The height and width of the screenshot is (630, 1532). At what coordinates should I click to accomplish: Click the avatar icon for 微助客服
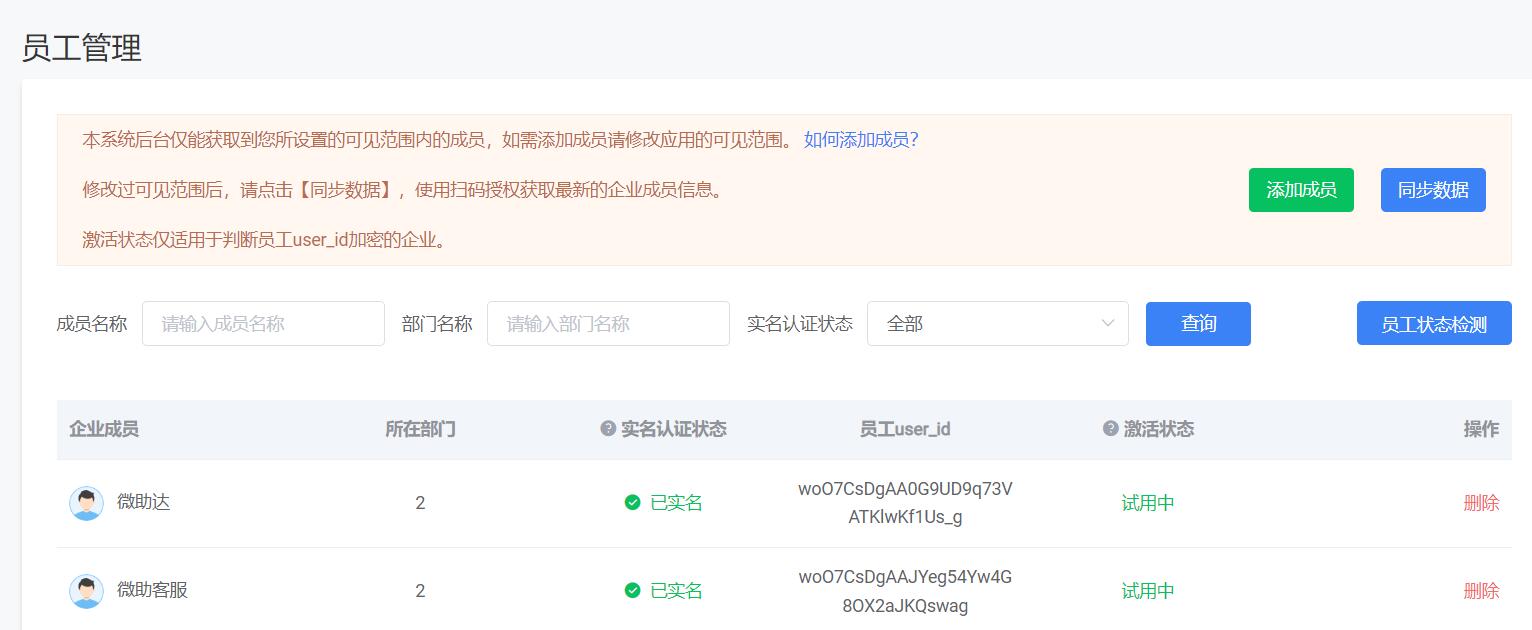tap(86, 591)
